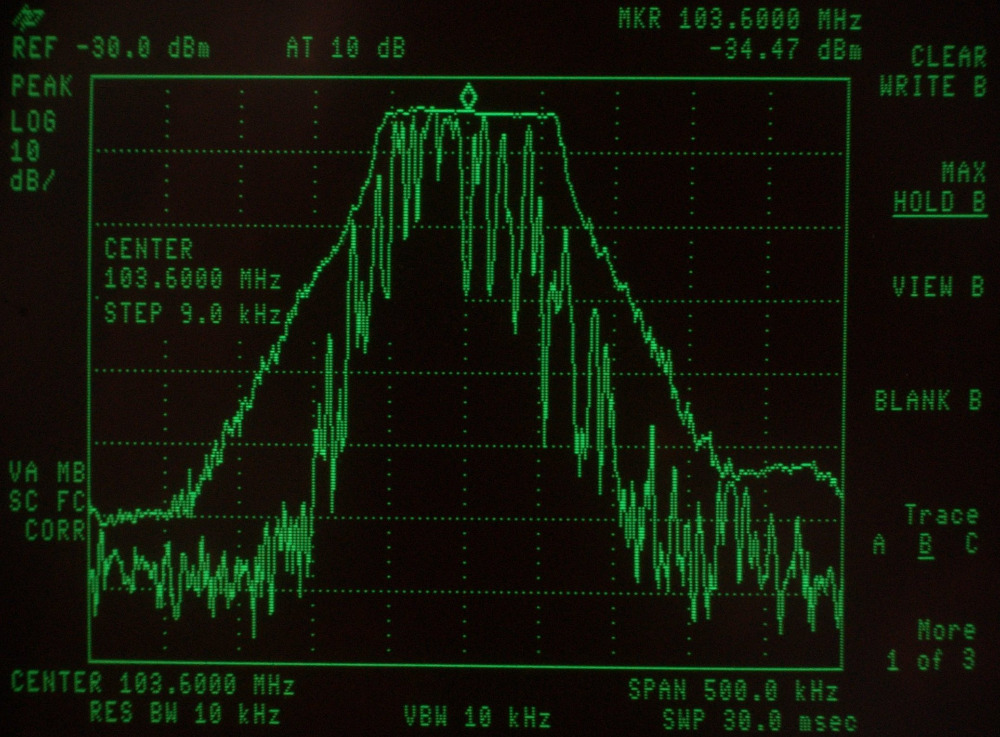
Task: Choose trace C in the Trace selector
Action: point(970,545)
